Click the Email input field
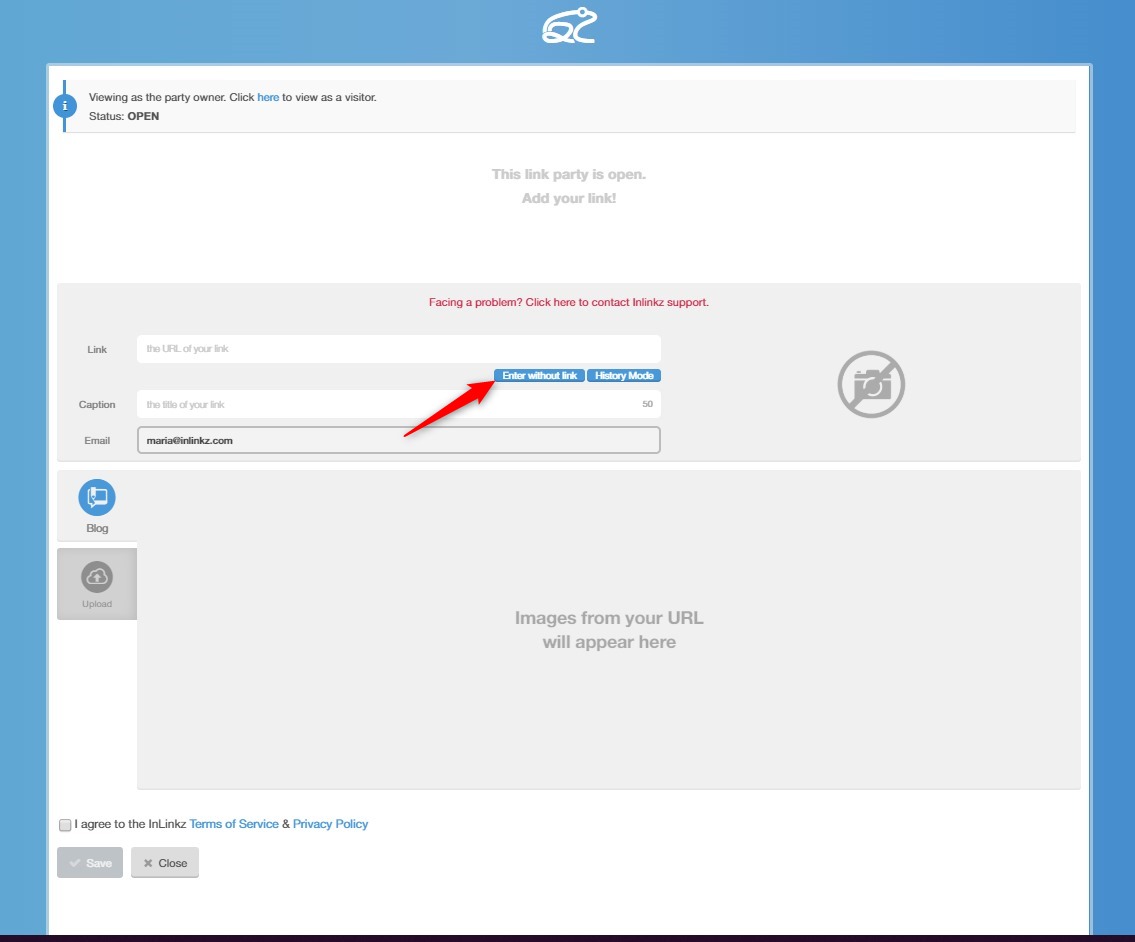1135x942 pixels. point(399,440)
